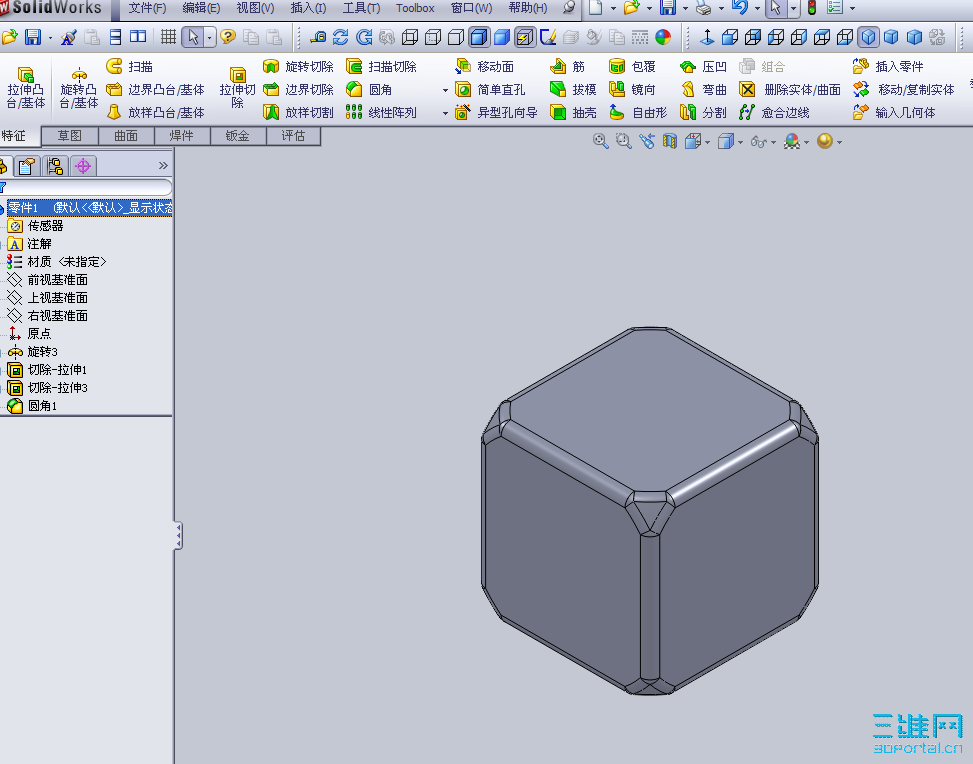Toggle shaded with edges display mode
The height and width of the screenshot is (764, 973).
478,37
